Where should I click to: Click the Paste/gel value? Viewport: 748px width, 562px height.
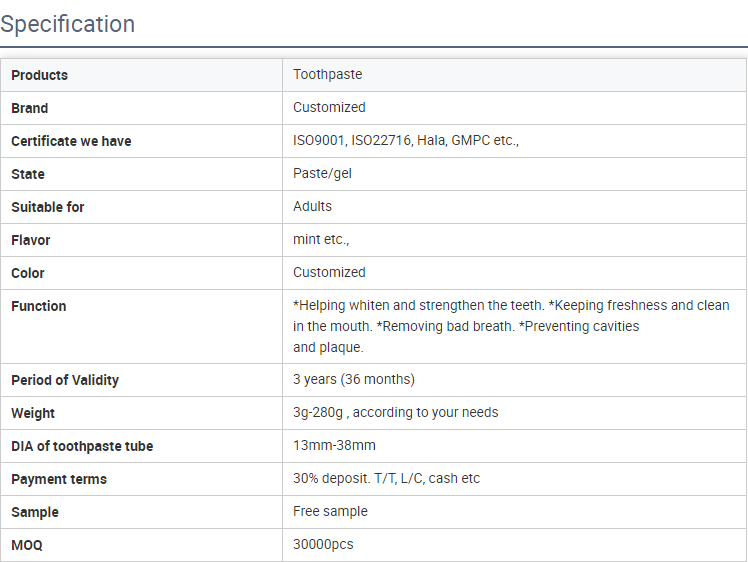[322, 173]
